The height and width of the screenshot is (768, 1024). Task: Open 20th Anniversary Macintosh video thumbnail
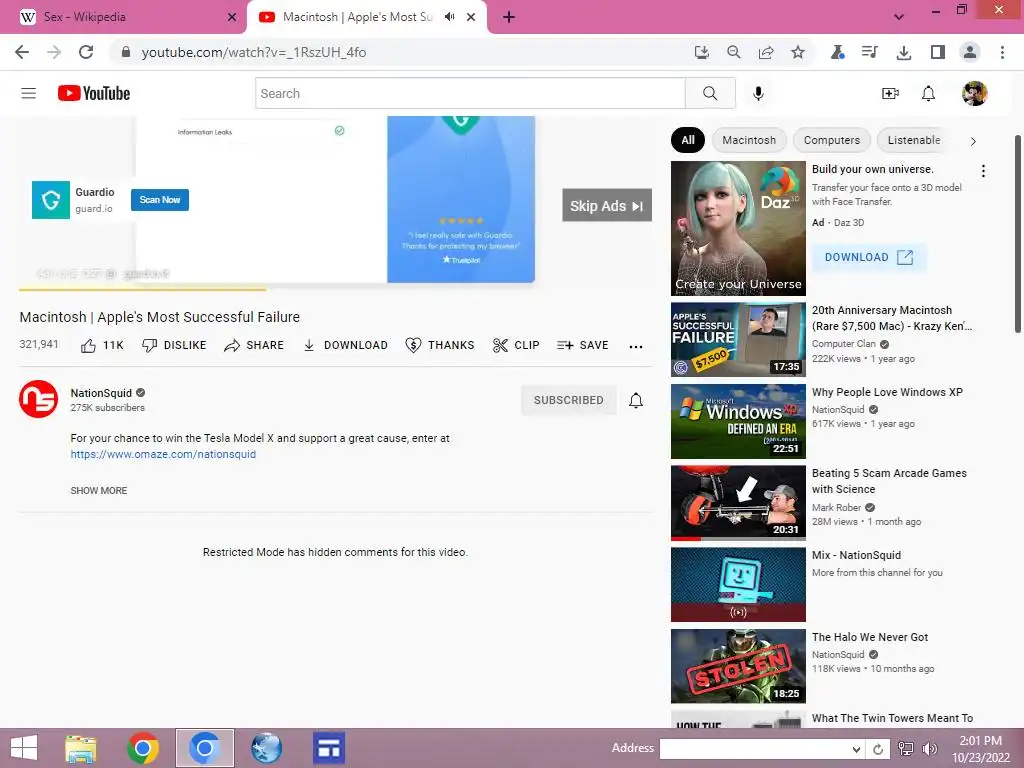click(x=738, y=340)
